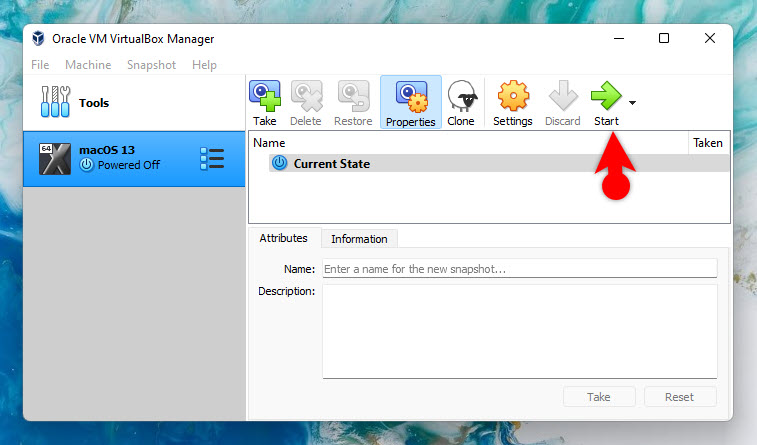Maximize the VirtualBox Manager window
Viewport: 757px width, 445px height.
pos(664,38)
